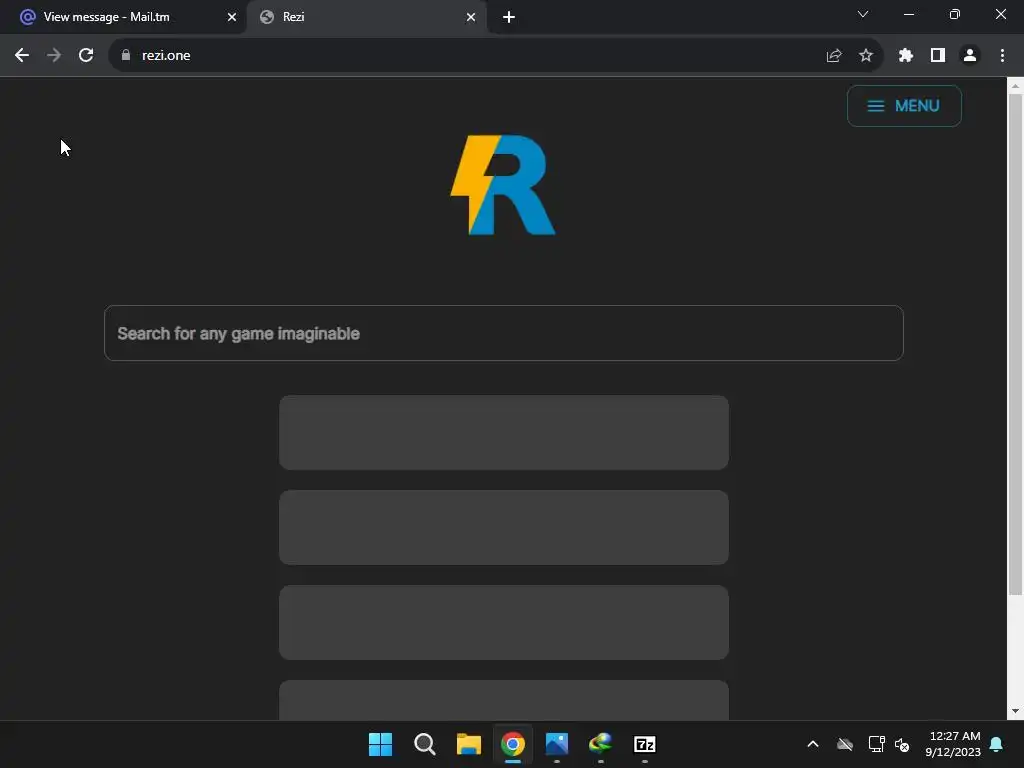Open Internet Download Manager taskbar icon
This screenshot has height=768, width=1024.
(601, 744)
